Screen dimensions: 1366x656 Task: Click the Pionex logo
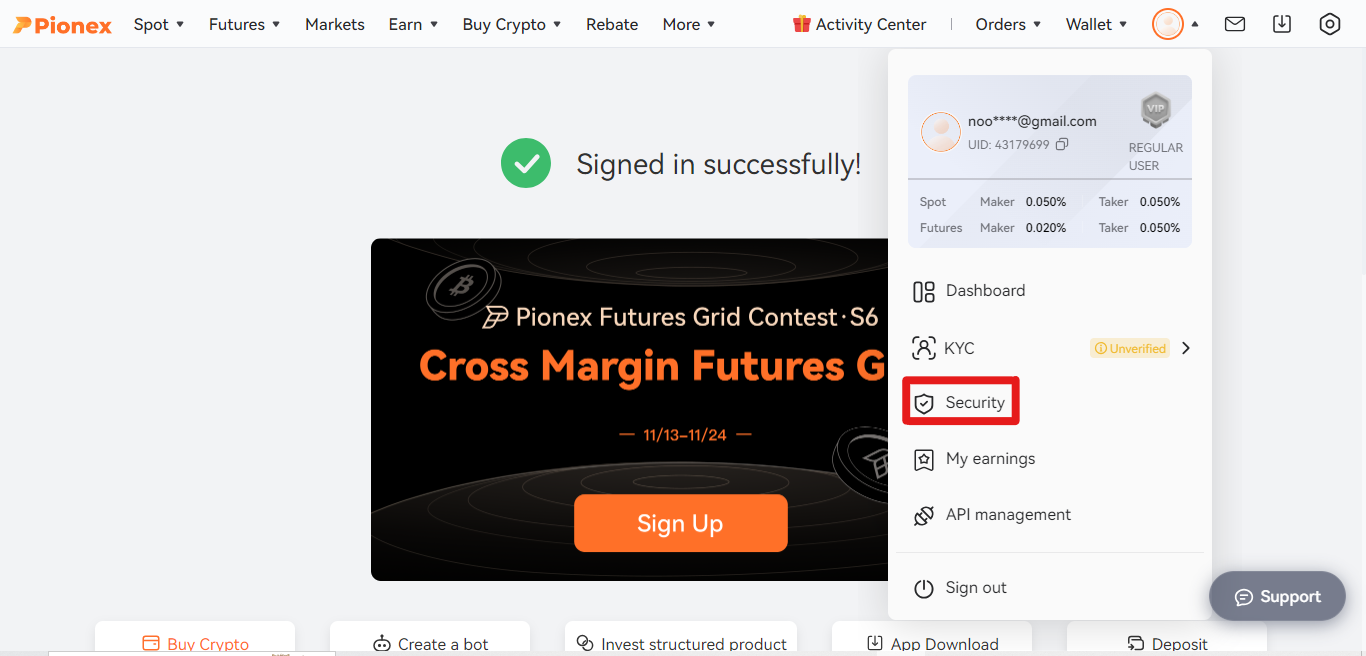(62, 25)
